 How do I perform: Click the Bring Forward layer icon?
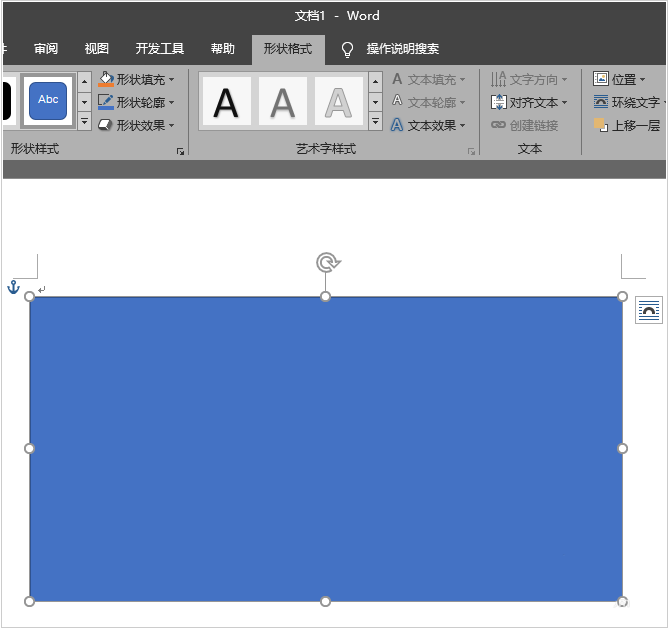point(601,125)
